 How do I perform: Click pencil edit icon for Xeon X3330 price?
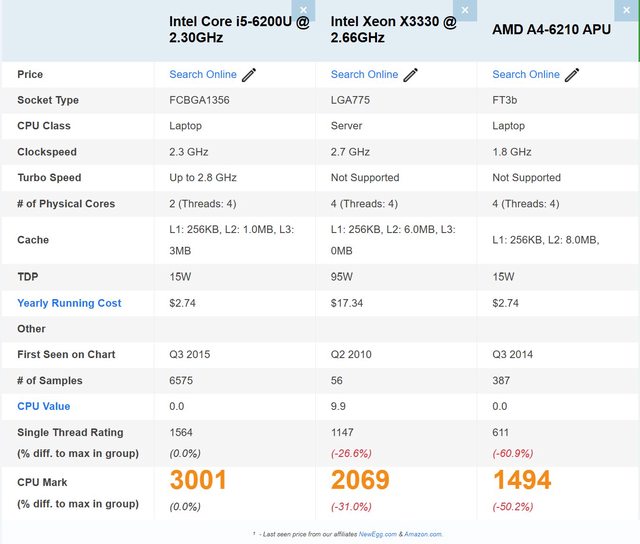410,75
